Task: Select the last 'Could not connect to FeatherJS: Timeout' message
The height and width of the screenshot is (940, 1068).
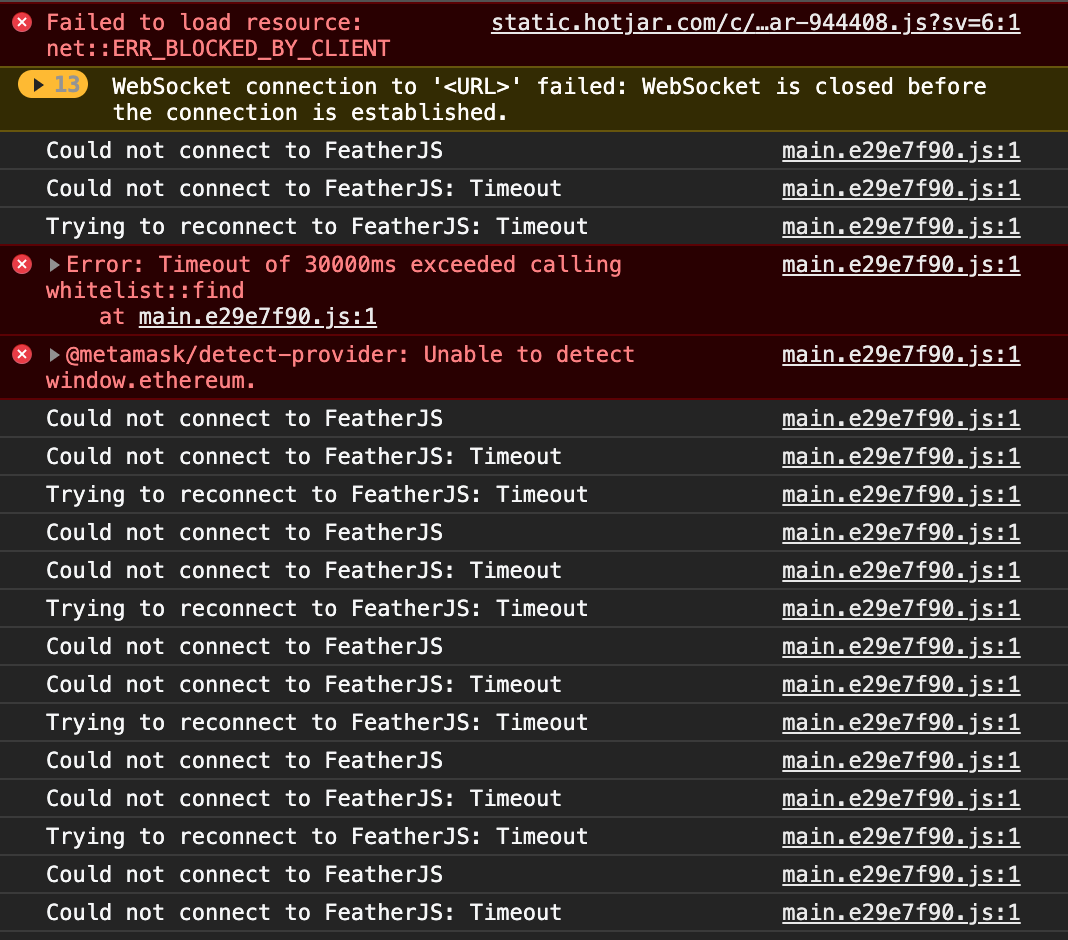Action: tap(304, 913)
